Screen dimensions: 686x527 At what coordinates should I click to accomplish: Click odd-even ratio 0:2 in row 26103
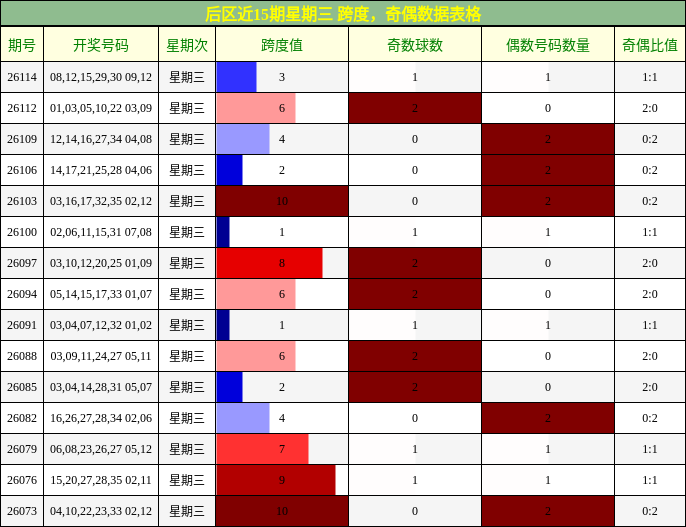(x=650, y=201)
